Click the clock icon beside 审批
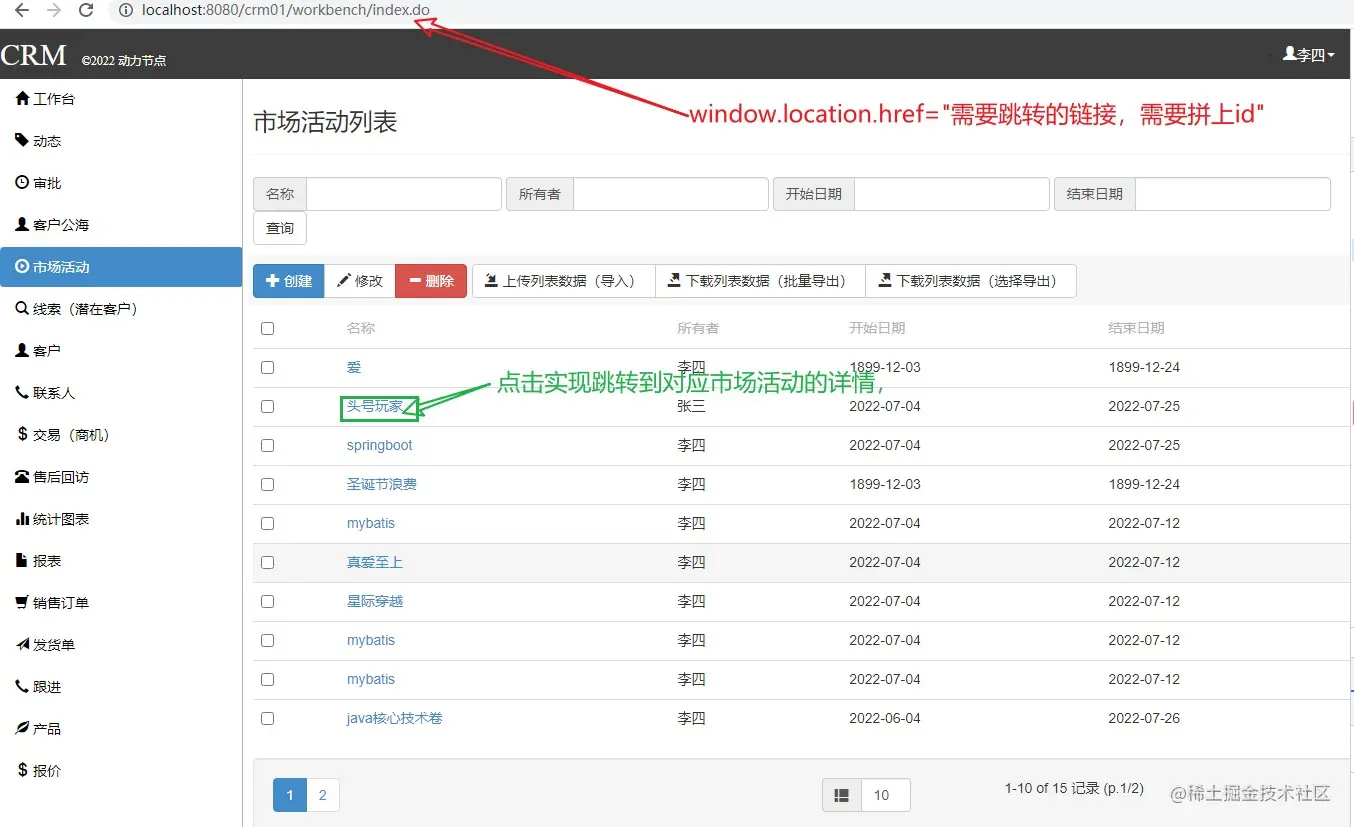 22,182
